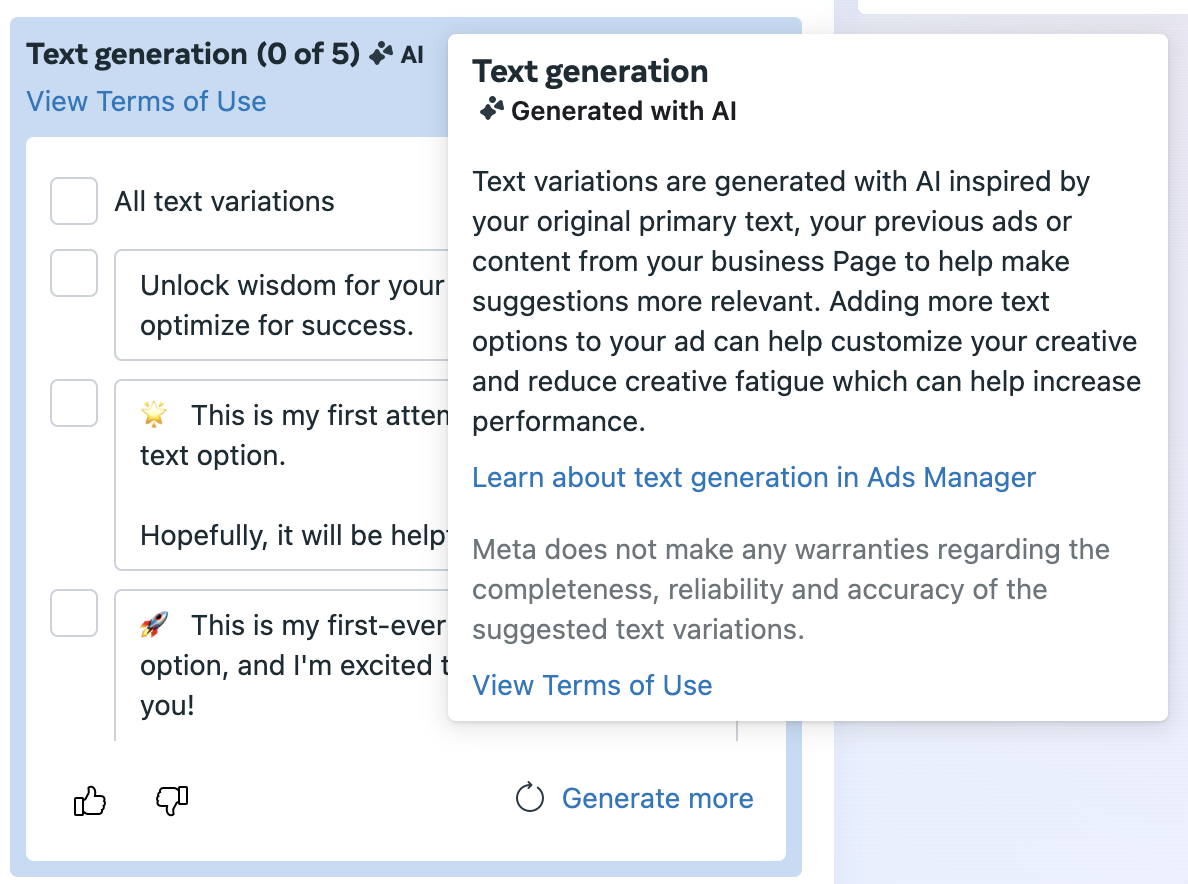Screen dimensions: 1188x884
Task: Click the Text generation (0 of 5) heading
Action: 193,55
